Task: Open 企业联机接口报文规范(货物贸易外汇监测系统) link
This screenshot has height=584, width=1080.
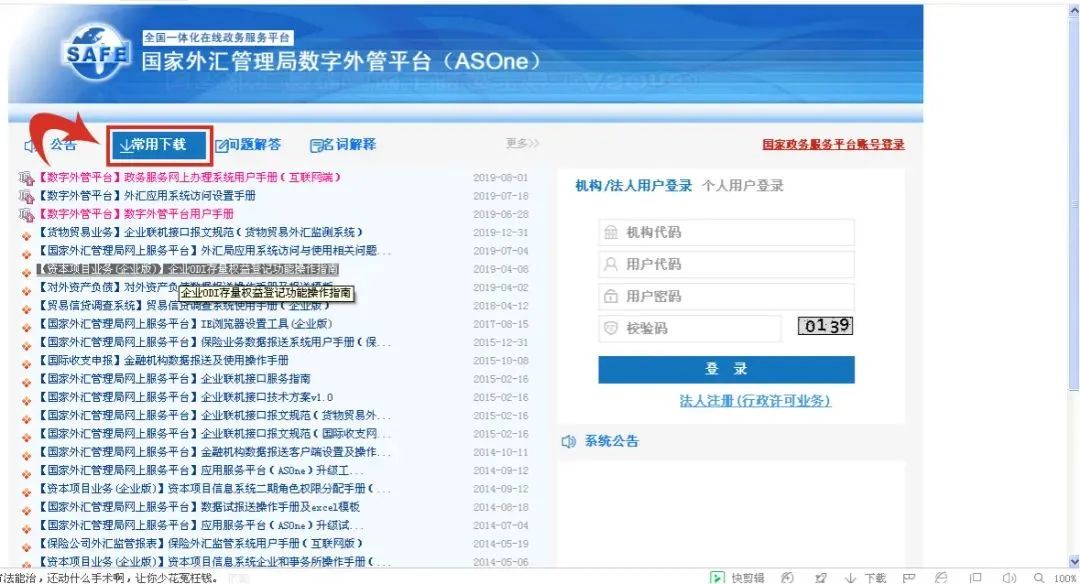Action: [x=243, y=232]
